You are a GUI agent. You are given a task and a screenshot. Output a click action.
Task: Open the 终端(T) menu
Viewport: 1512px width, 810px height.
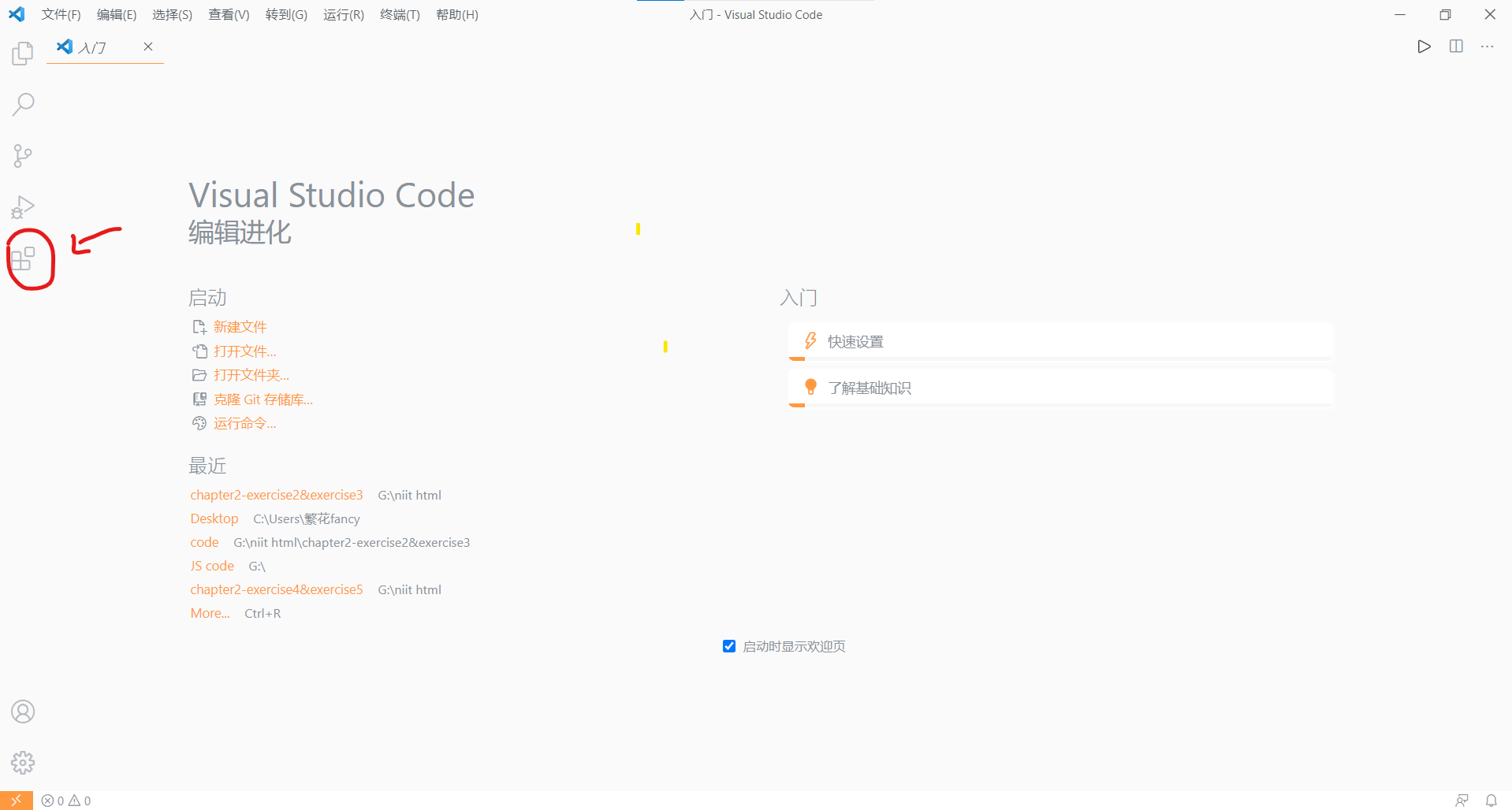click(400, 15)
